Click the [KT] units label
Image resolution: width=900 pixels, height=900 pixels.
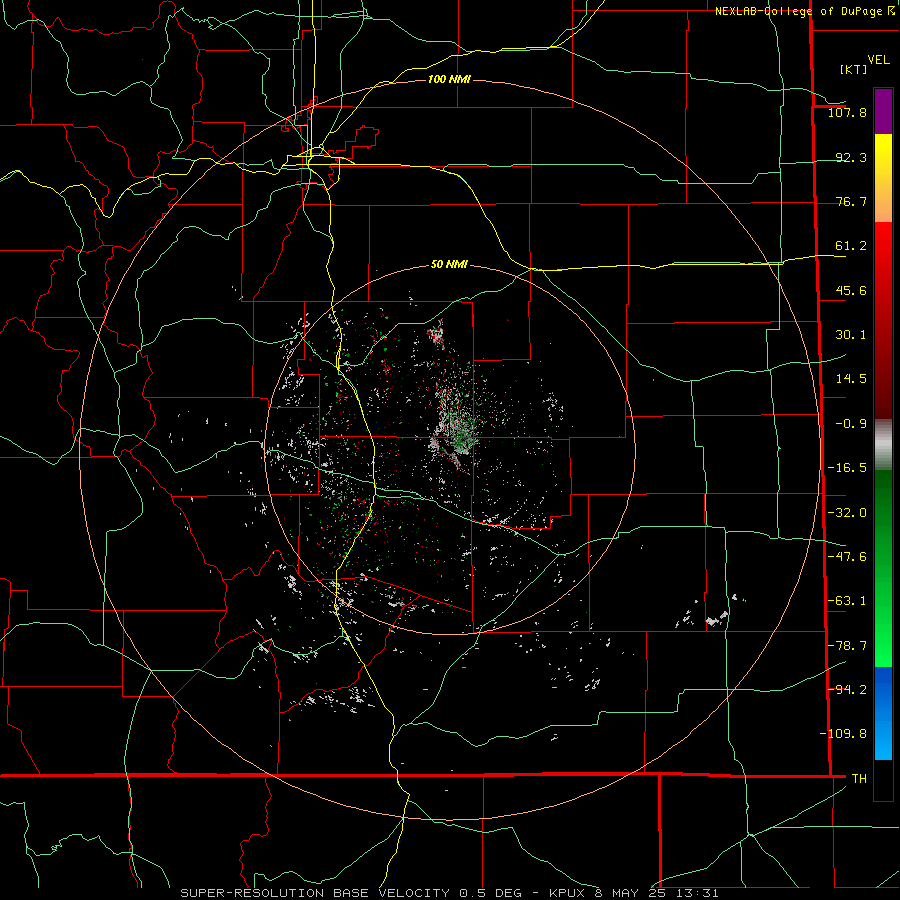pyautogui.click(x=853, y=69)
